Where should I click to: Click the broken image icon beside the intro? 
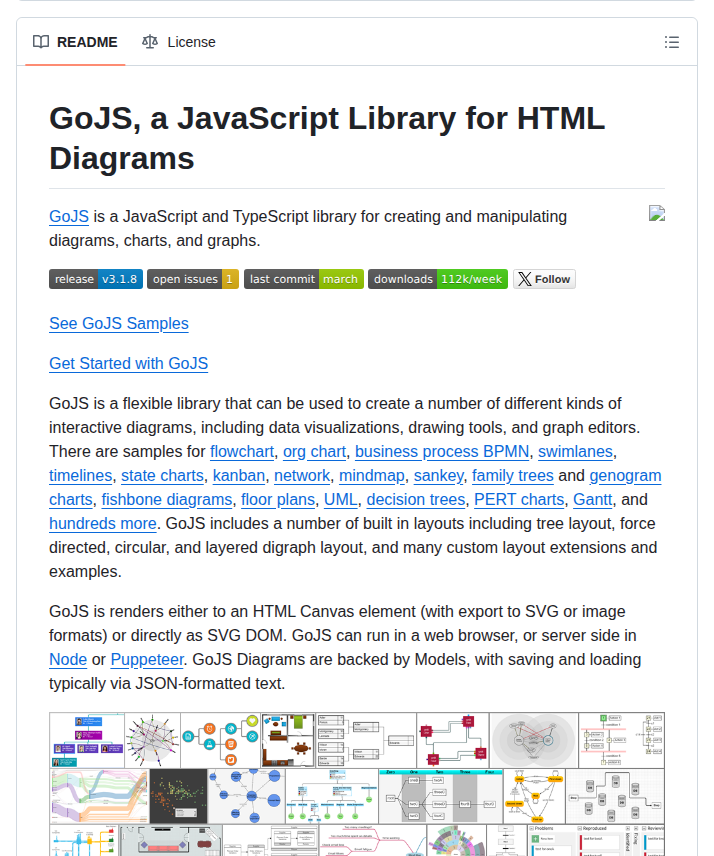pos(657,213)
